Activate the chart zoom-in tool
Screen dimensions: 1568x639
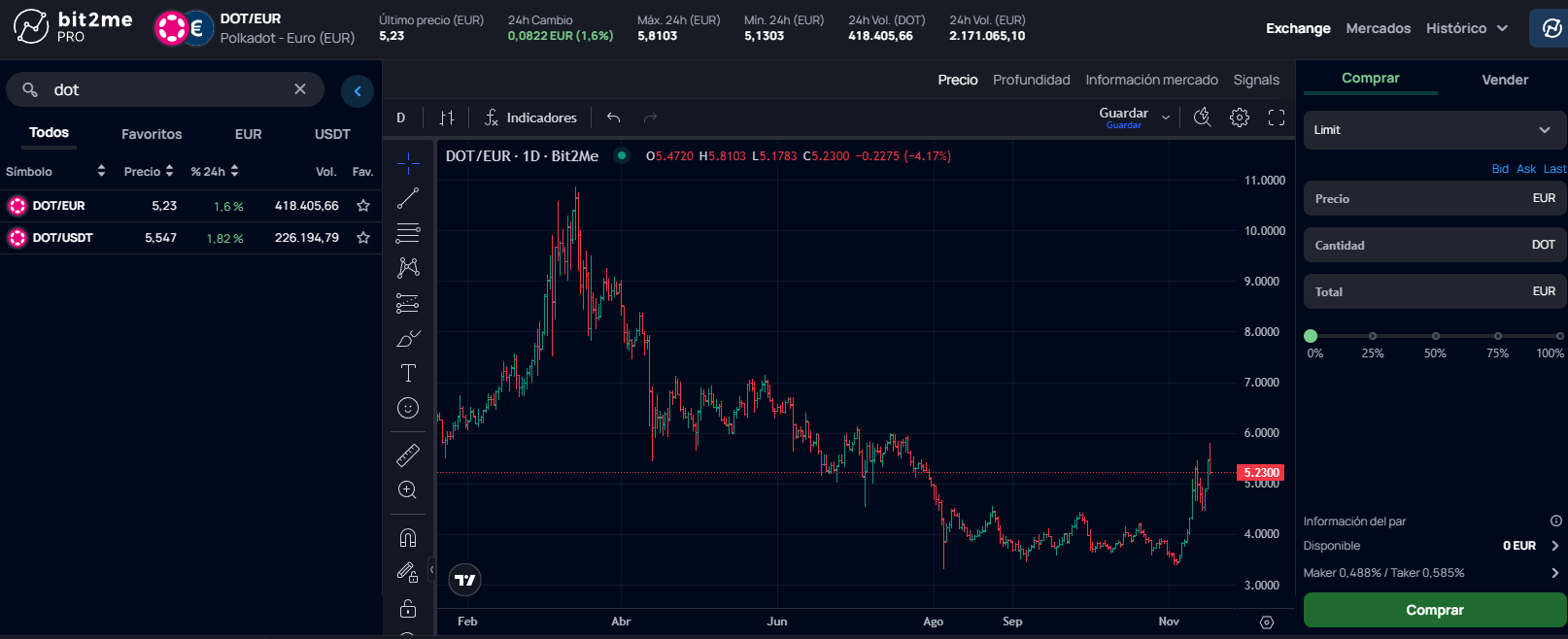pos(408,489)
